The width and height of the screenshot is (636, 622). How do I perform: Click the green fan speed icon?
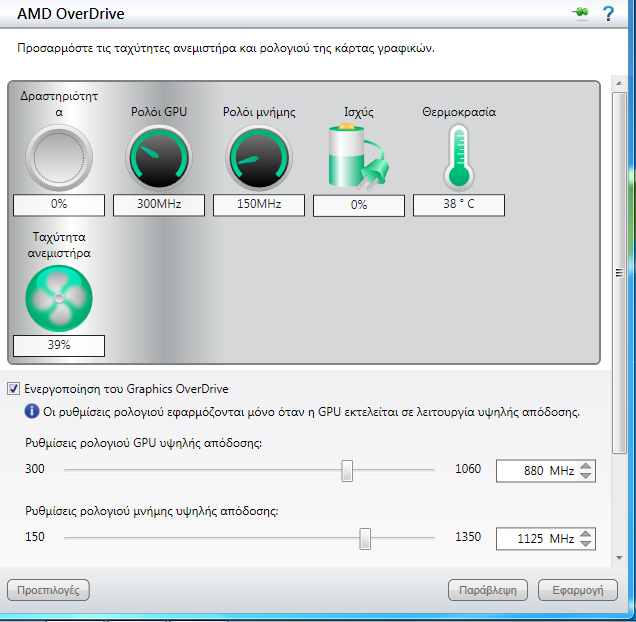[x=59, y=298]
